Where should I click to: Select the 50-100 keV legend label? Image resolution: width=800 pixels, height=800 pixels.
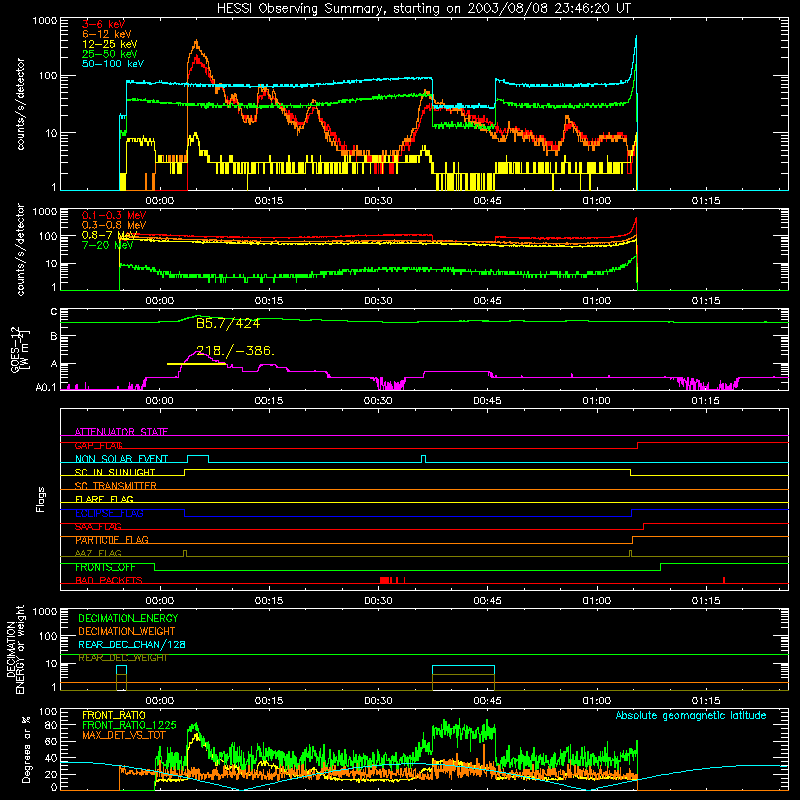(113, 64)
